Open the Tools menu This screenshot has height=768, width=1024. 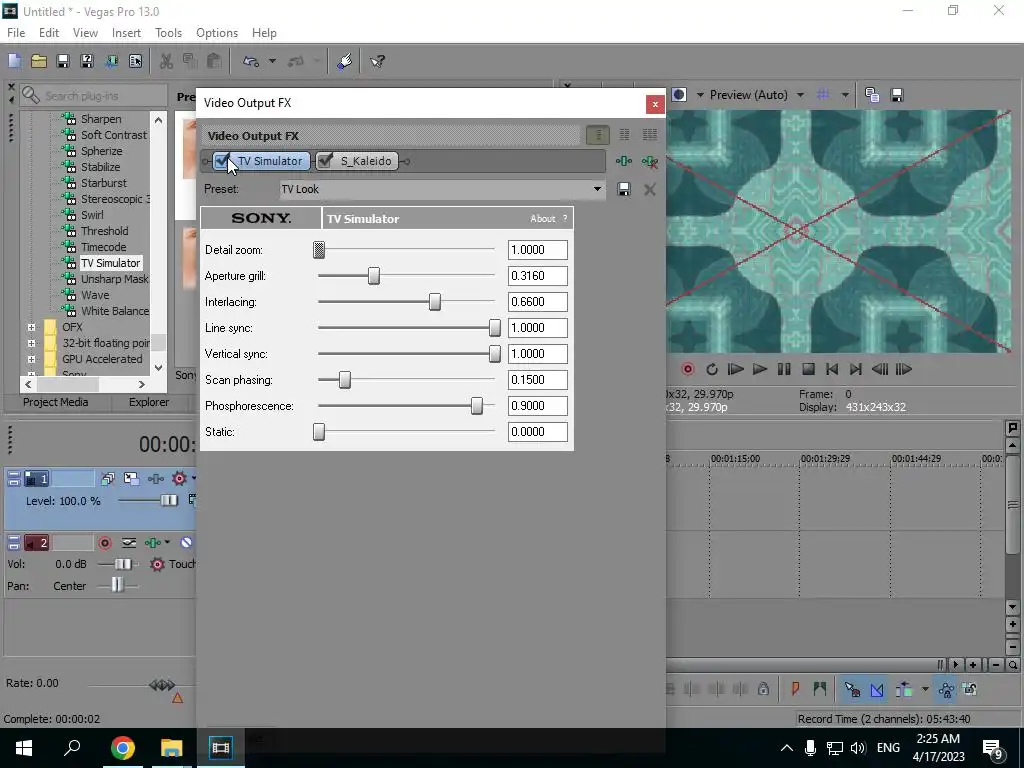pyautogui.click(x=168, y=33)
